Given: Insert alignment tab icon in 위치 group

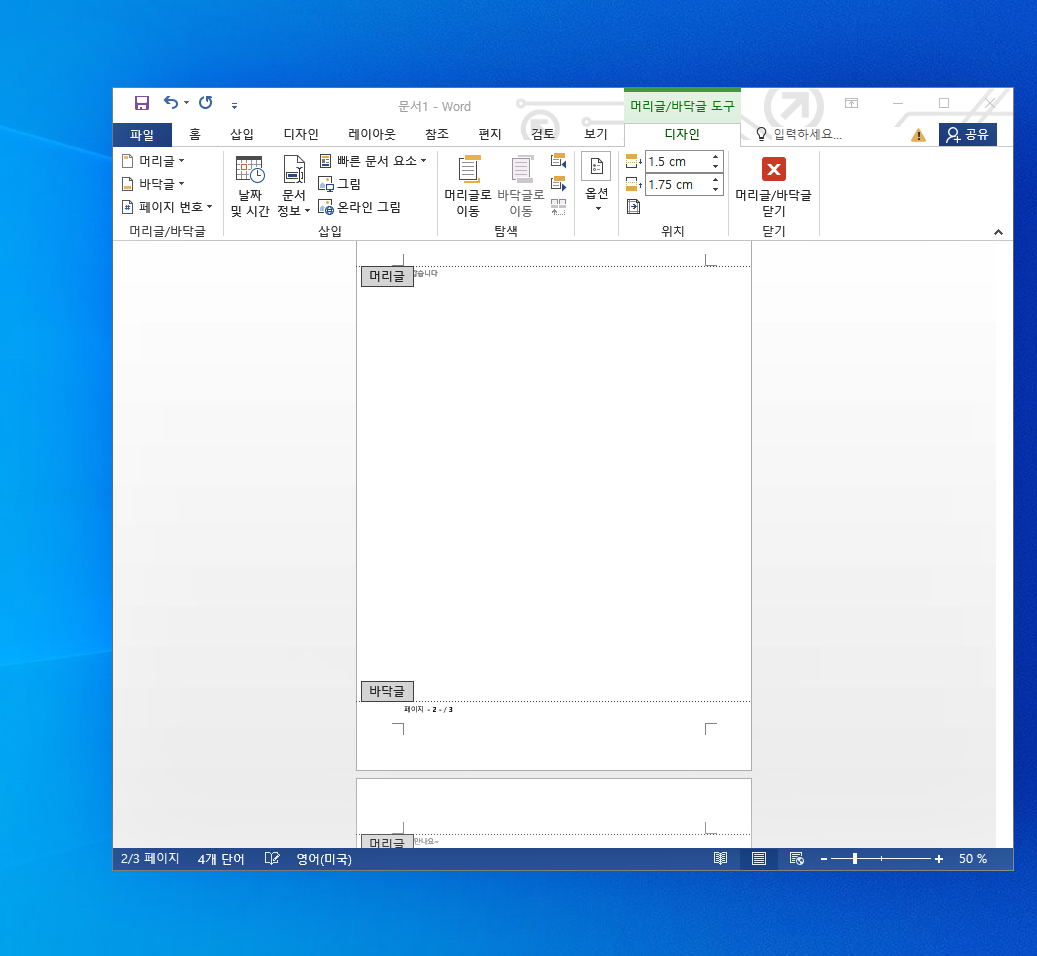Looking at the screenshot, I should tap(633, 207).
